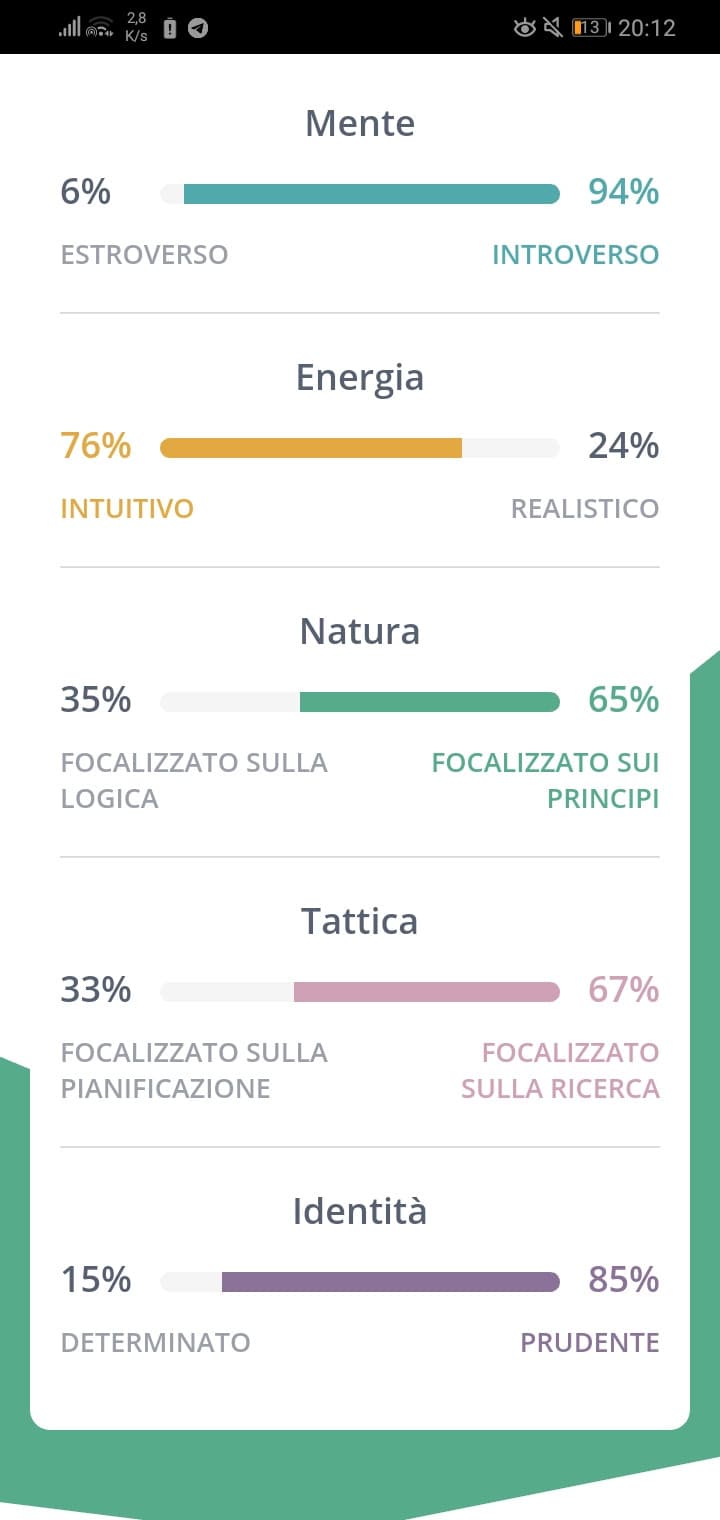Tap the 20:12 clock
The height and width of the screenshot is (1520, 720).
647,28
